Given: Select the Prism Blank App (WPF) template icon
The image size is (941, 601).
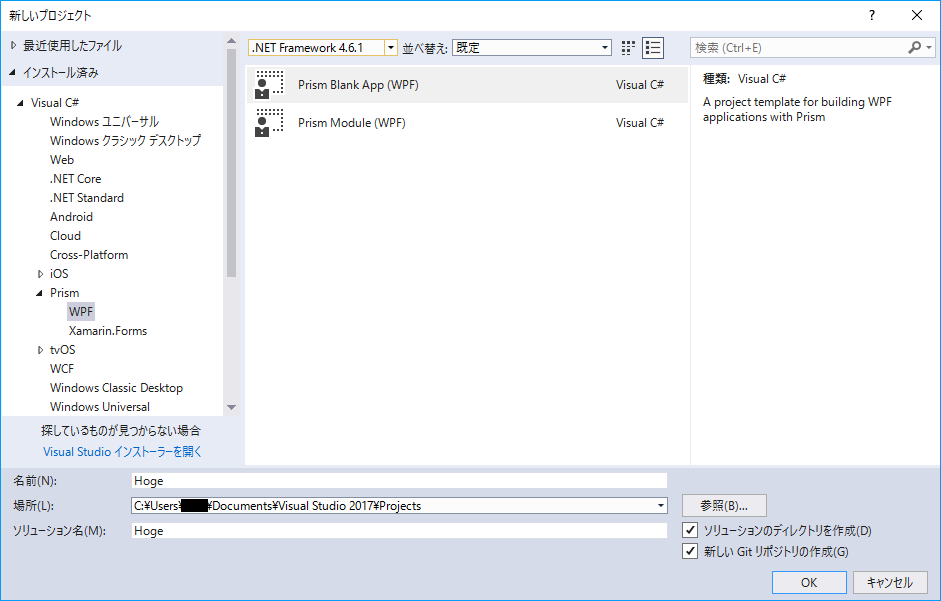Looking at the screenshot, I should (x=269, y=85).
